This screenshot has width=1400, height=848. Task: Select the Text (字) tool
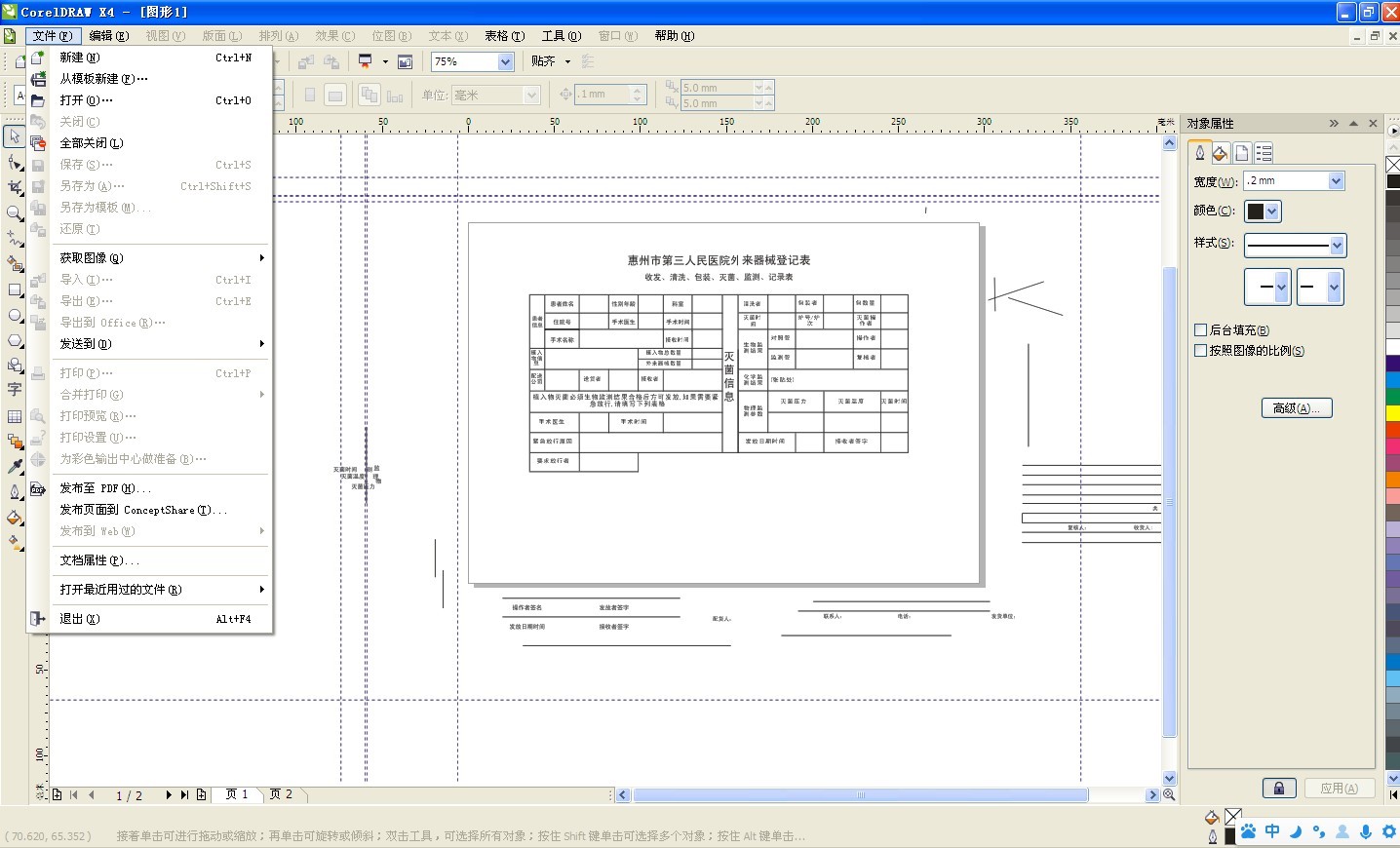click(15, 390)
